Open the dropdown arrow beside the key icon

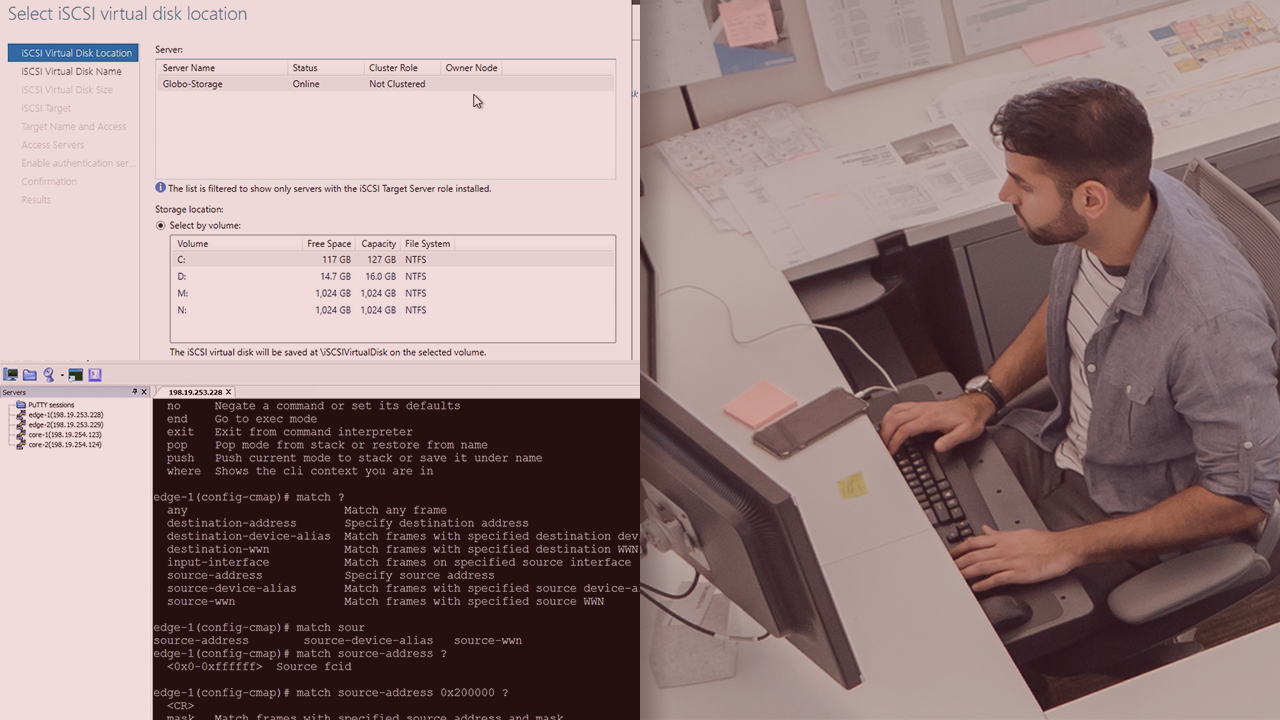pos(62,376)
